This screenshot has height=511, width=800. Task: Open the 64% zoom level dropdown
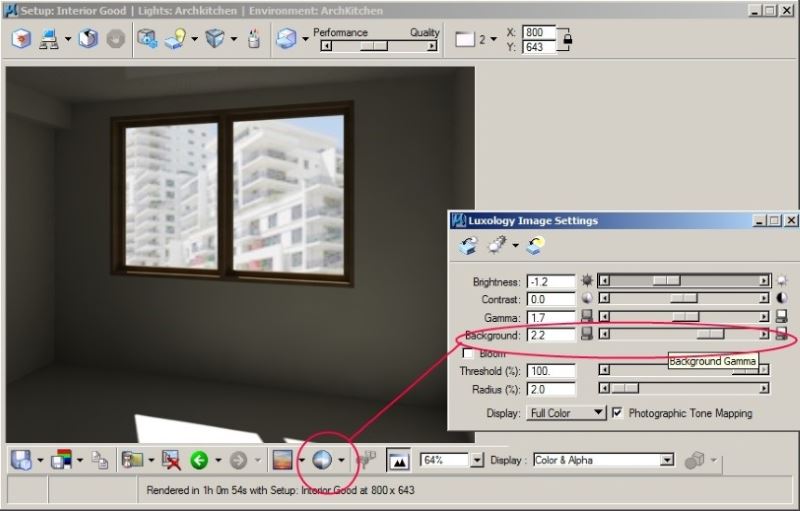coord(477,460)
